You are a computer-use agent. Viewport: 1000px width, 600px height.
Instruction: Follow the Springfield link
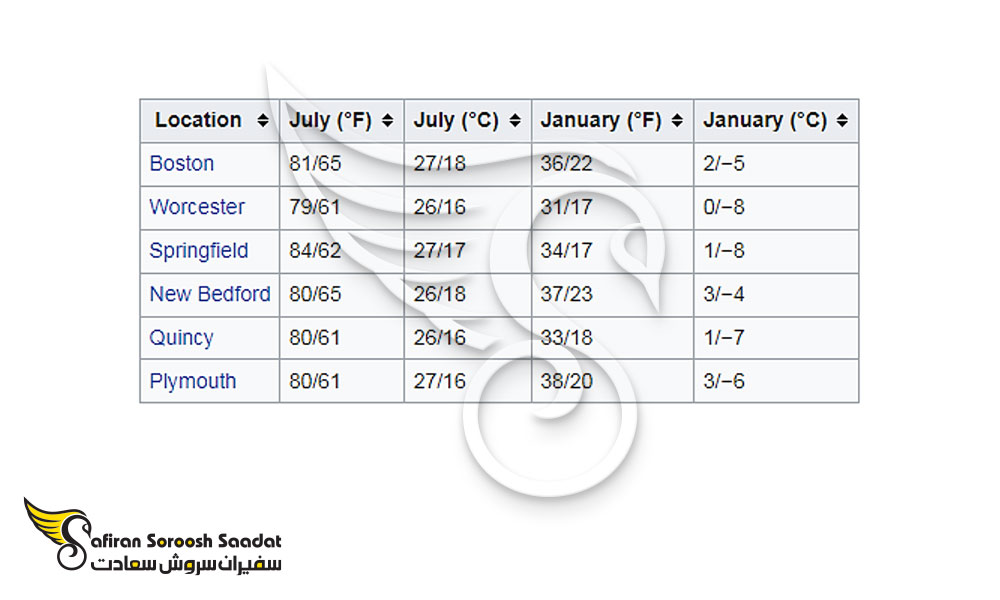(x=198, y=251)
